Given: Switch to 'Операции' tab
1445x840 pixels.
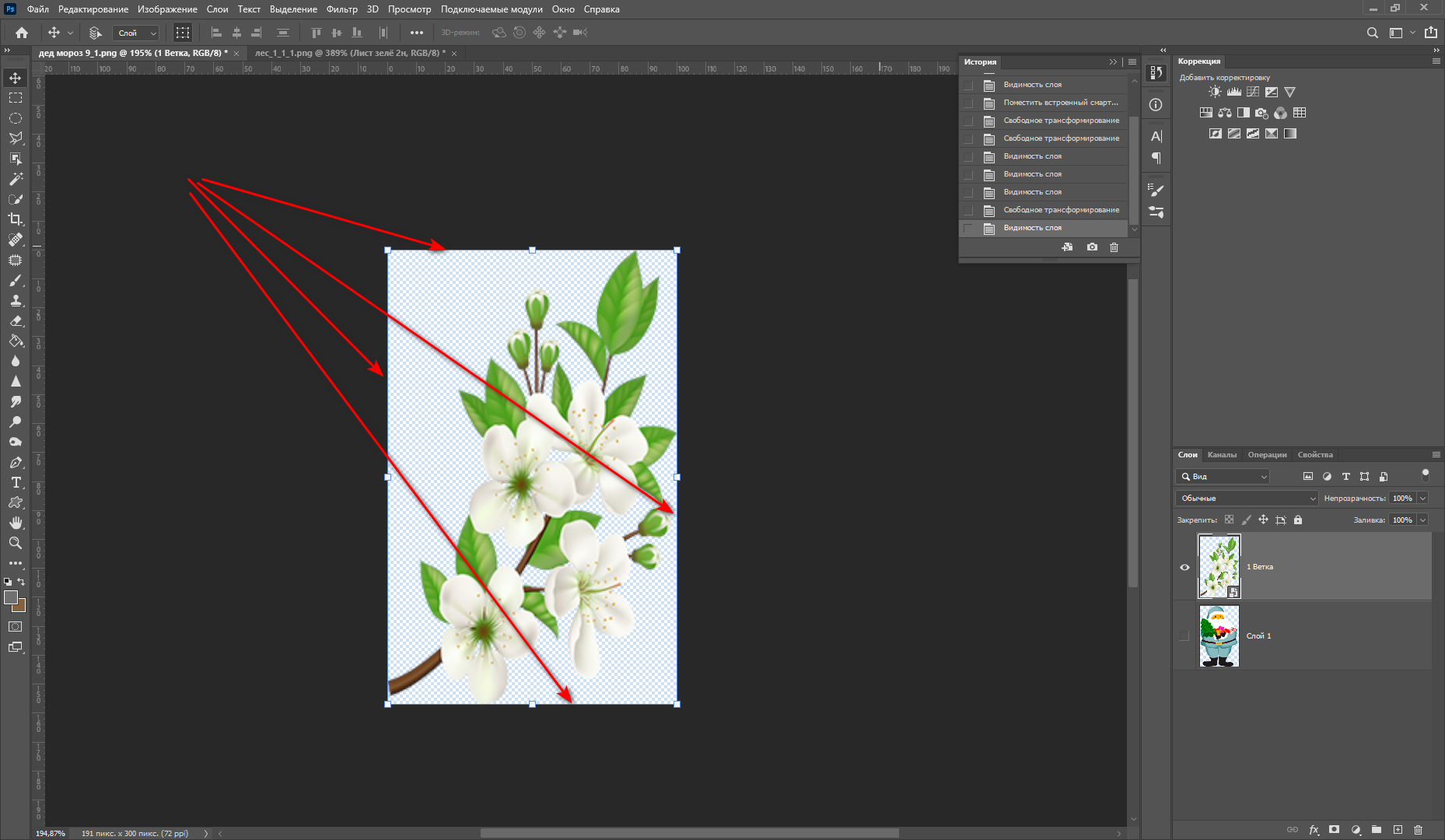Looking at the screenshot, I should click(x=1267, y=455).
